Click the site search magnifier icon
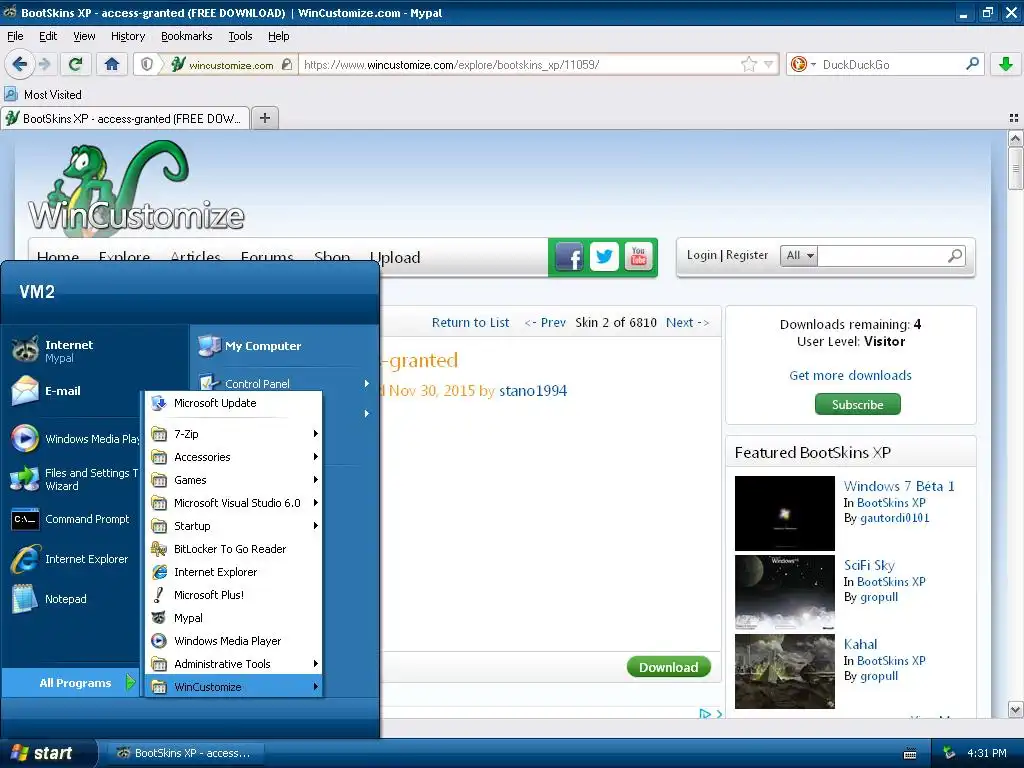This screenshot has height=768, width=1024. (955, 255)
